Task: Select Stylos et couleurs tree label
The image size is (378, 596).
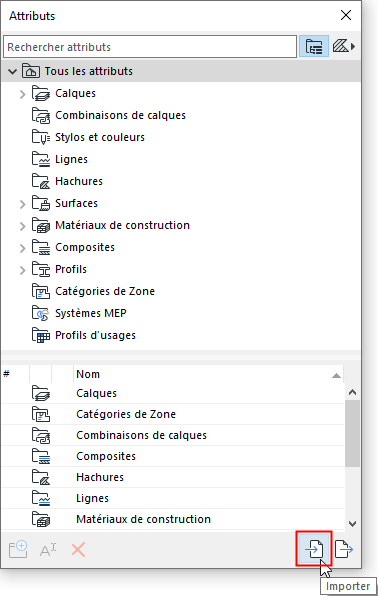Action: (100, 137)
